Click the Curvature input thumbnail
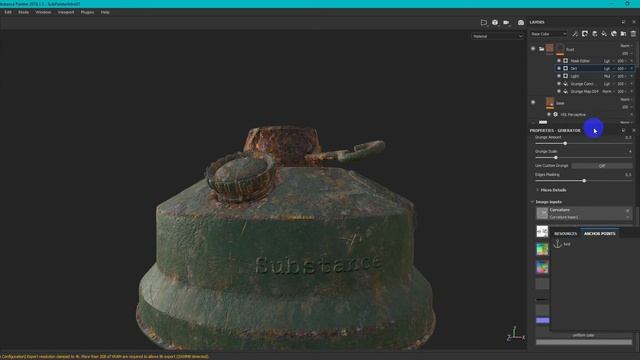The width and height of the screenshot is (640, 360). pos(542,213)
